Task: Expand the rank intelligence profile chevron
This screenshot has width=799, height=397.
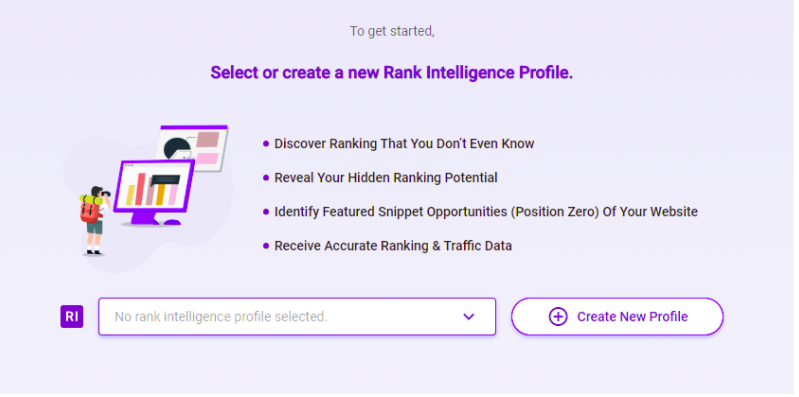Action: tap(469, 316)
